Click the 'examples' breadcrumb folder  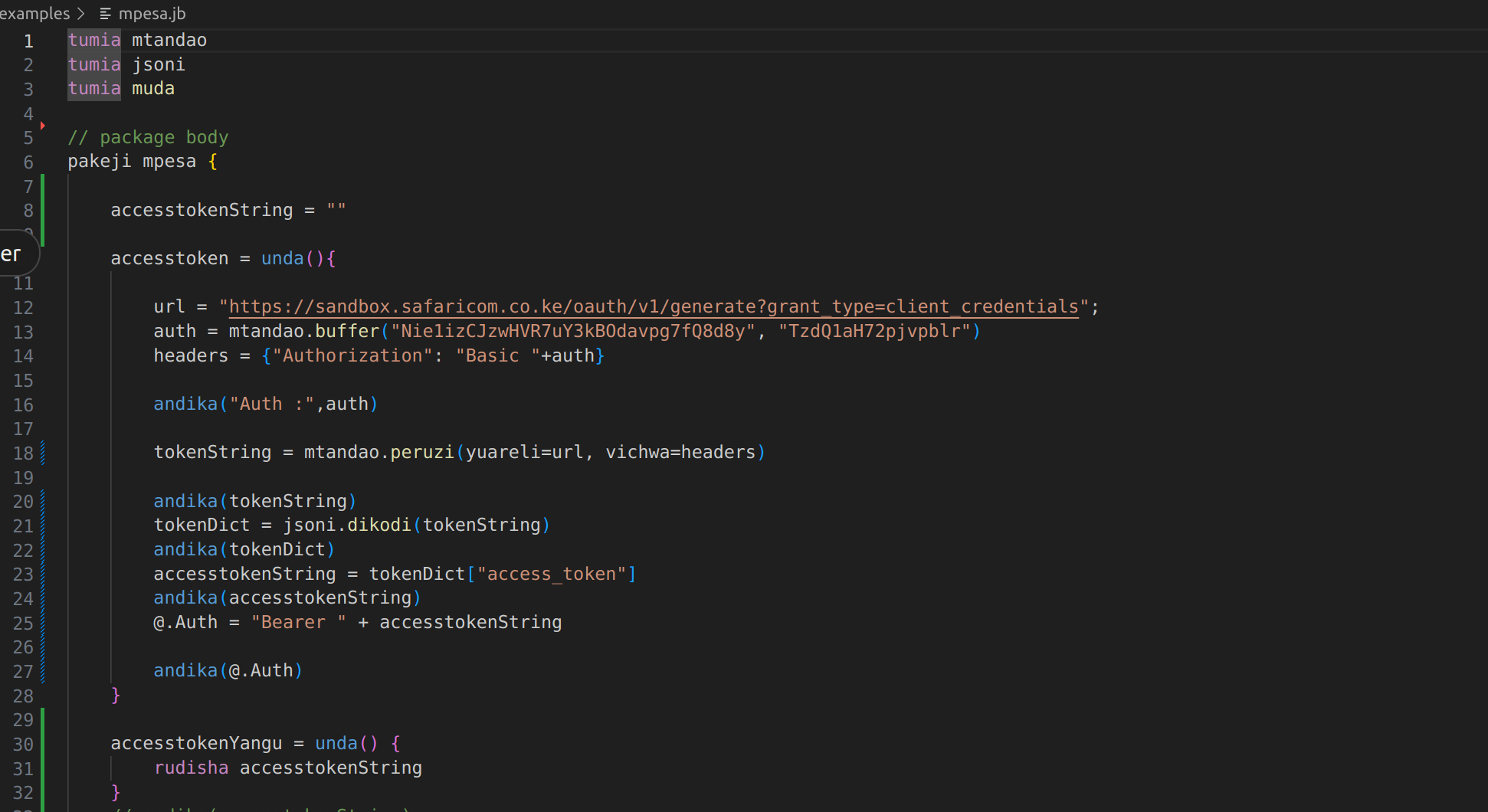click(x=34, y=13)
